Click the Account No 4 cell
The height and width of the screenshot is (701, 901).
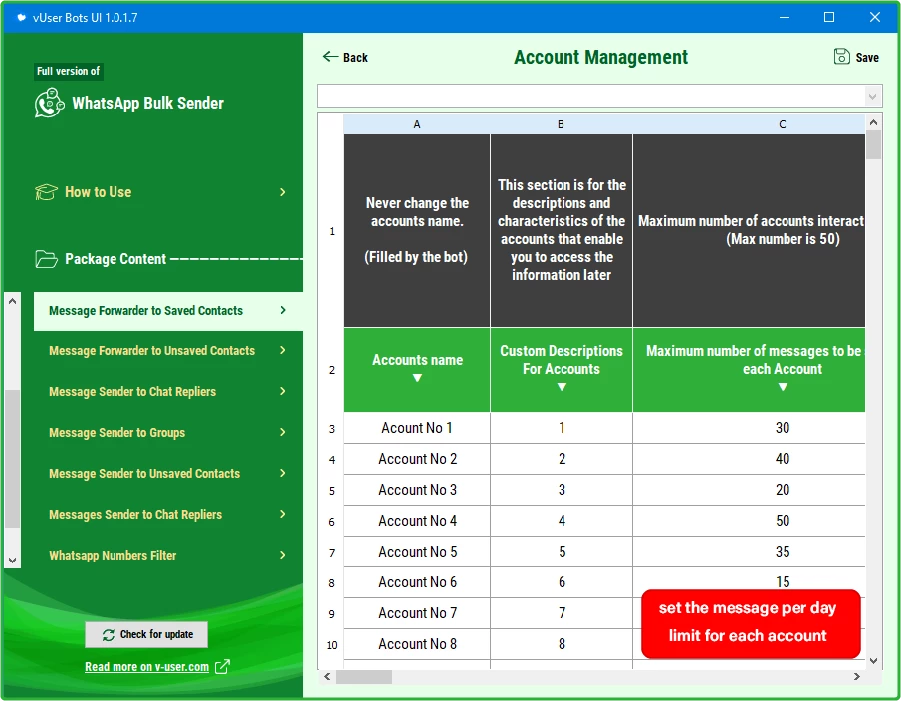(417, 521)
